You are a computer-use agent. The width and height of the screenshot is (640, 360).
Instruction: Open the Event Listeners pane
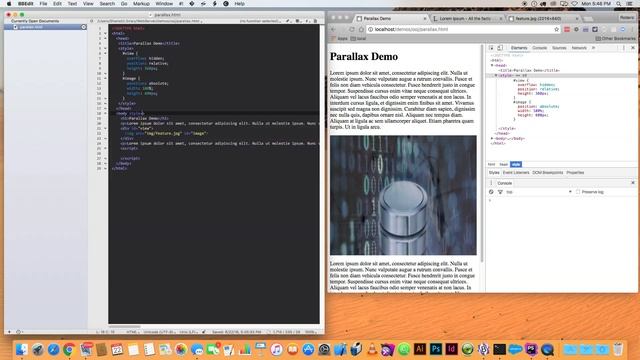click(x=516, y=173)
